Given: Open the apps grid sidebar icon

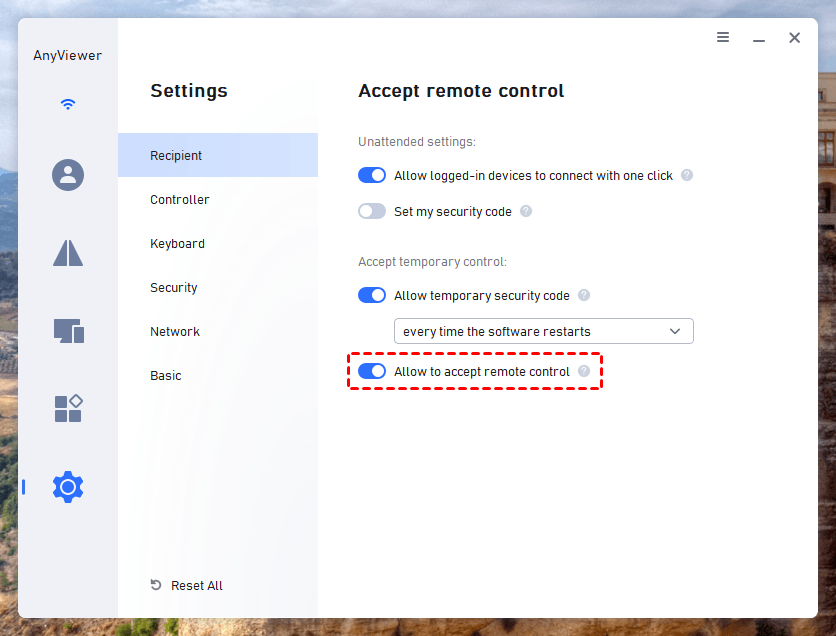Looking at the screenshot, I should click(69, 408).
